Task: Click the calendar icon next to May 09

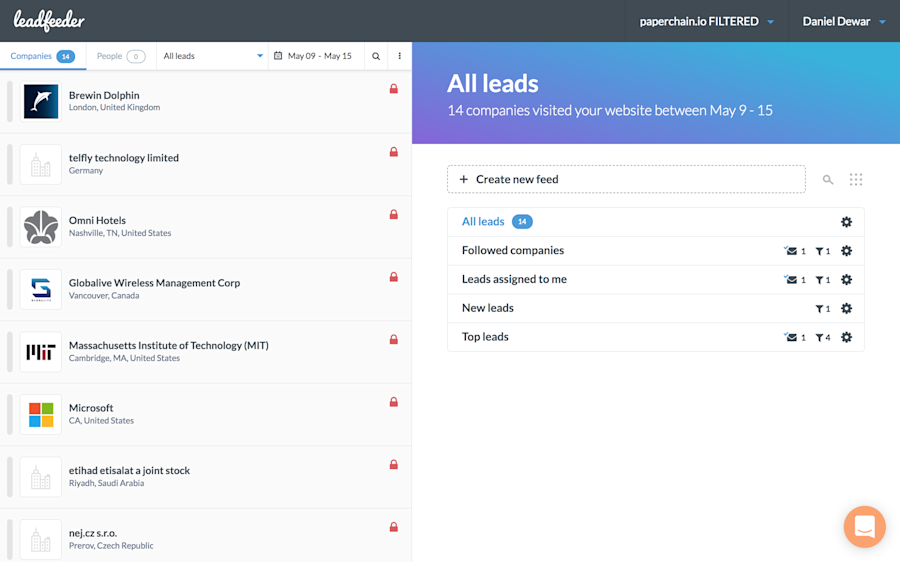Action: coord(278,56)
